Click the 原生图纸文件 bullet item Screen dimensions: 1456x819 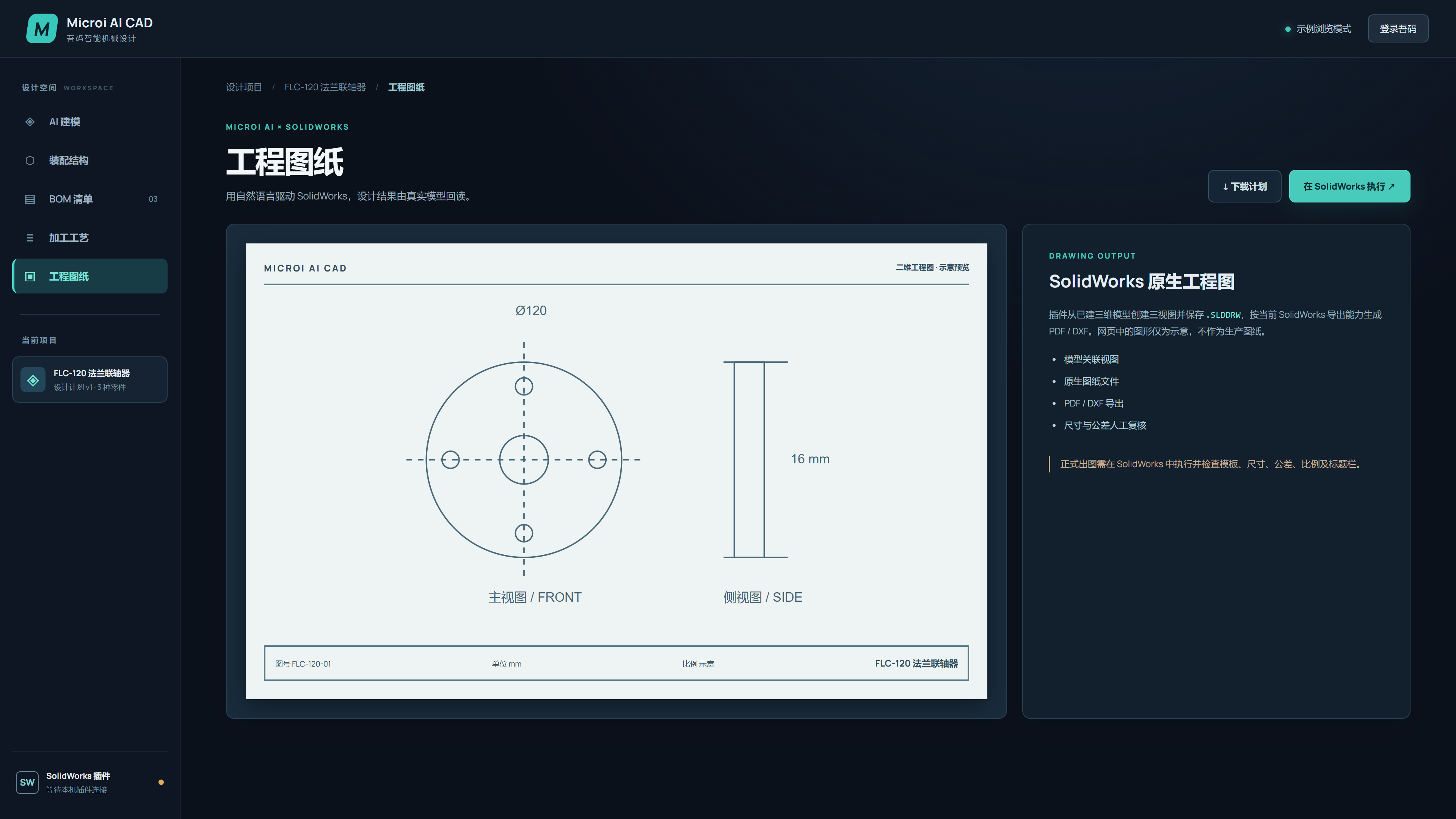coord(1091,381)
